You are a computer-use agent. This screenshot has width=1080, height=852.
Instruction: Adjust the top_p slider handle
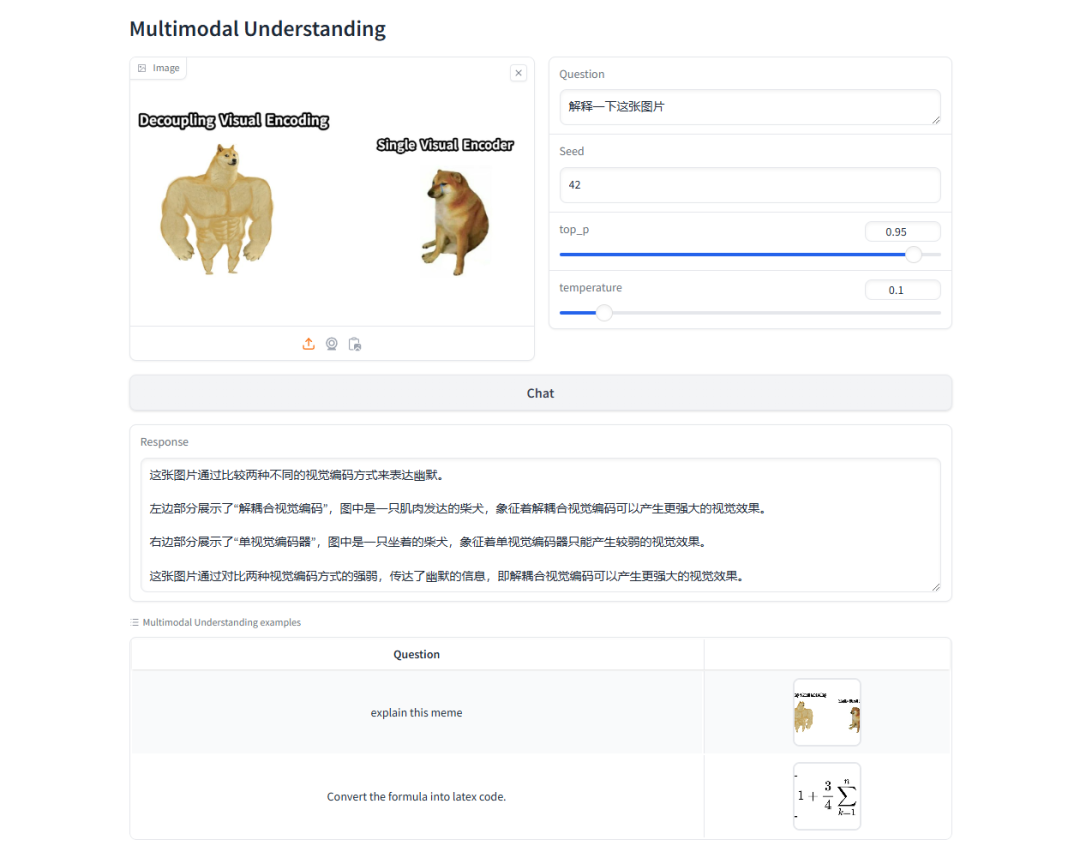(913, 255)
